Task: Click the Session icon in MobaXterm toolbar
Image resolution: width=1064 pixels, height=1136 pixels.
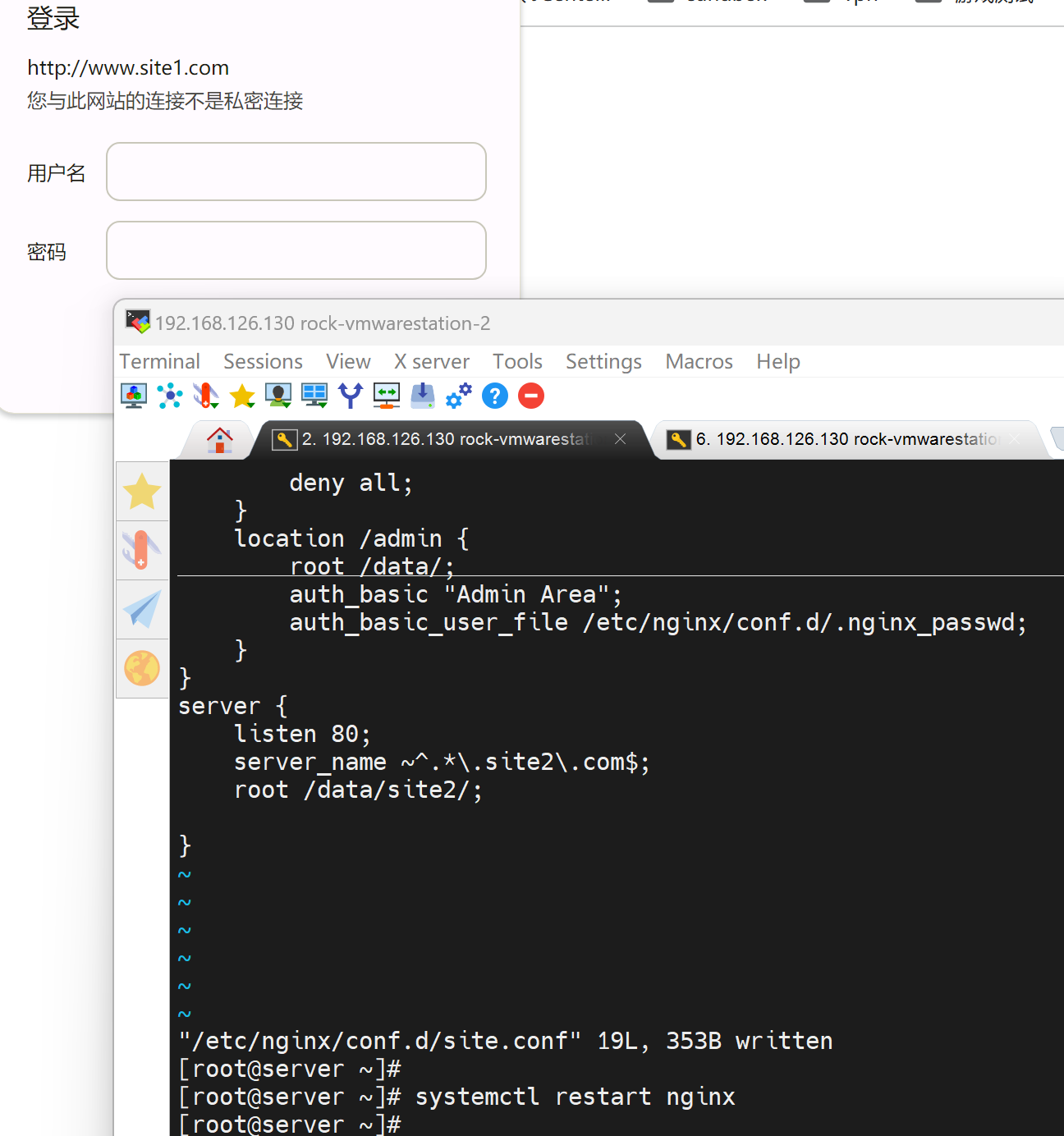Action: pos(134,396)
